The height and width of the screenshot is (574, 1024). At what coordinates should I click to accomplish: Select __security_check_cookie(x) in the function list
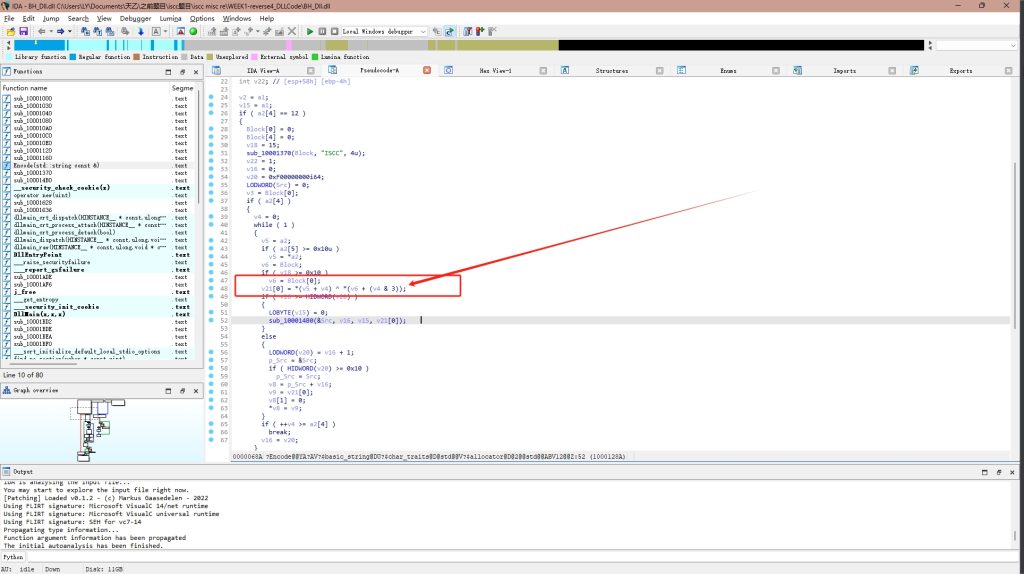point(61,187)
